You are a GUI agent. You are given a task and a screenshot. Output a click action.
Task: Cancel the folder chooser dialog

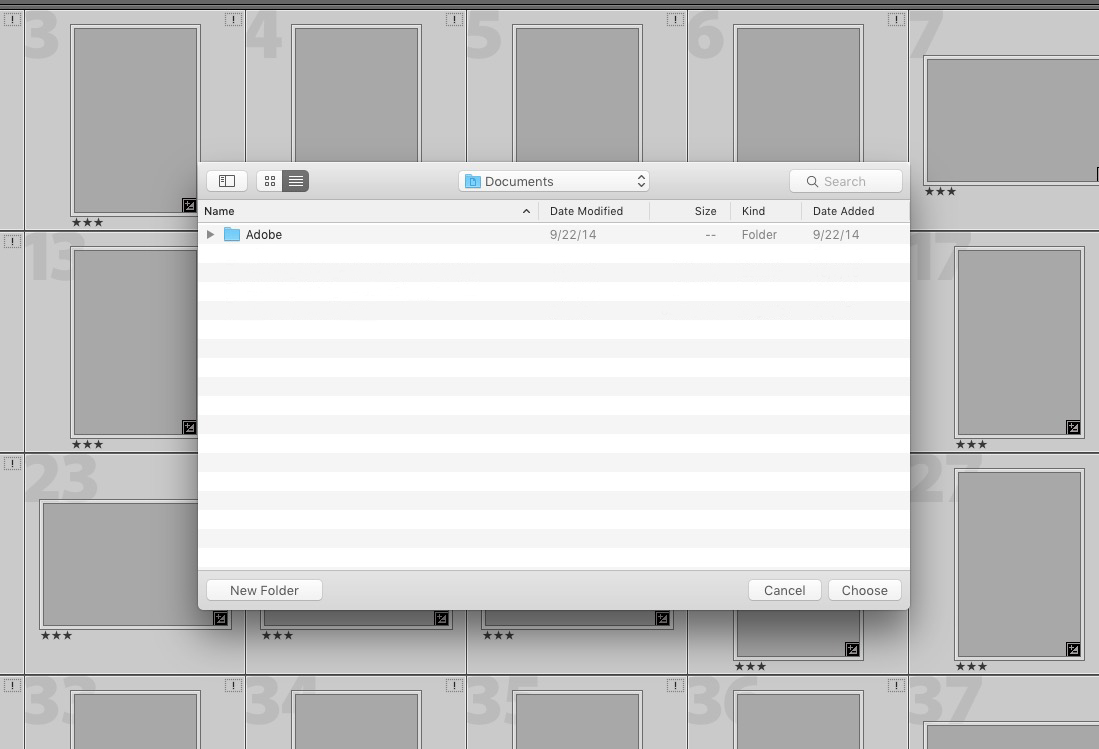[x=784, y=590]
